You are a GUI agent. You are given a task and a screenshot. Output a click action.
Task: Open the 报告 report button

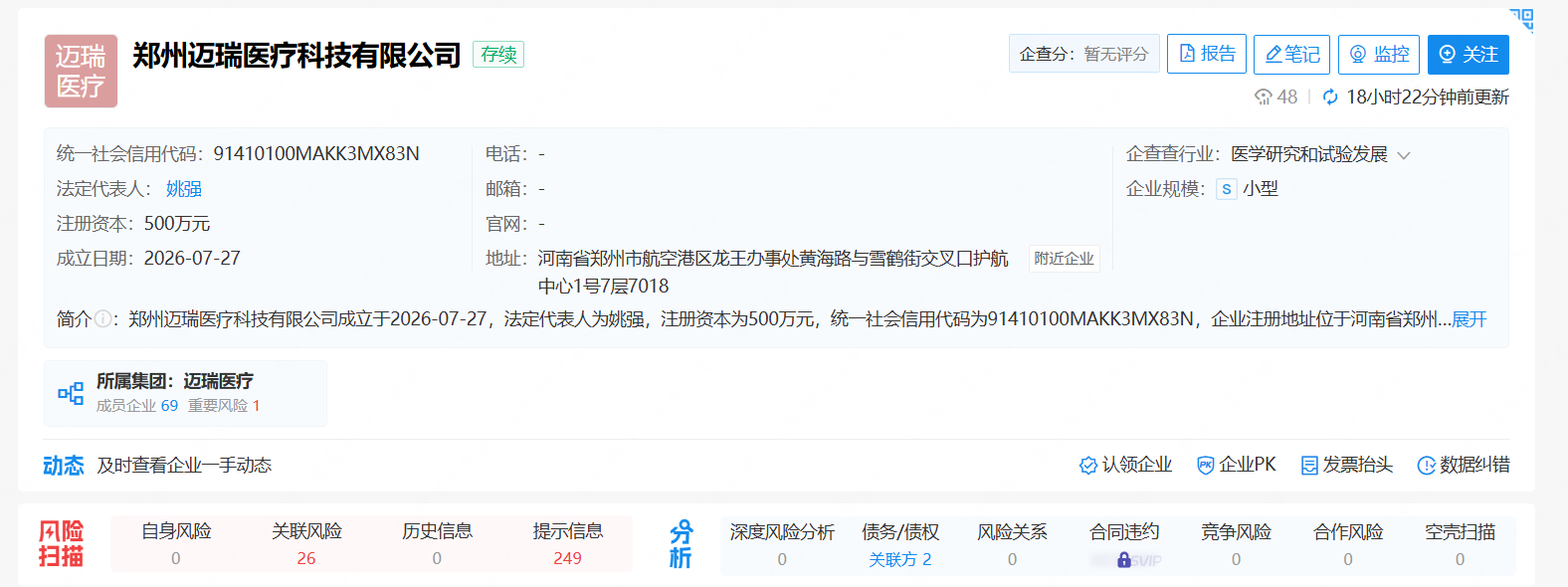click(x=1207, y=54)
